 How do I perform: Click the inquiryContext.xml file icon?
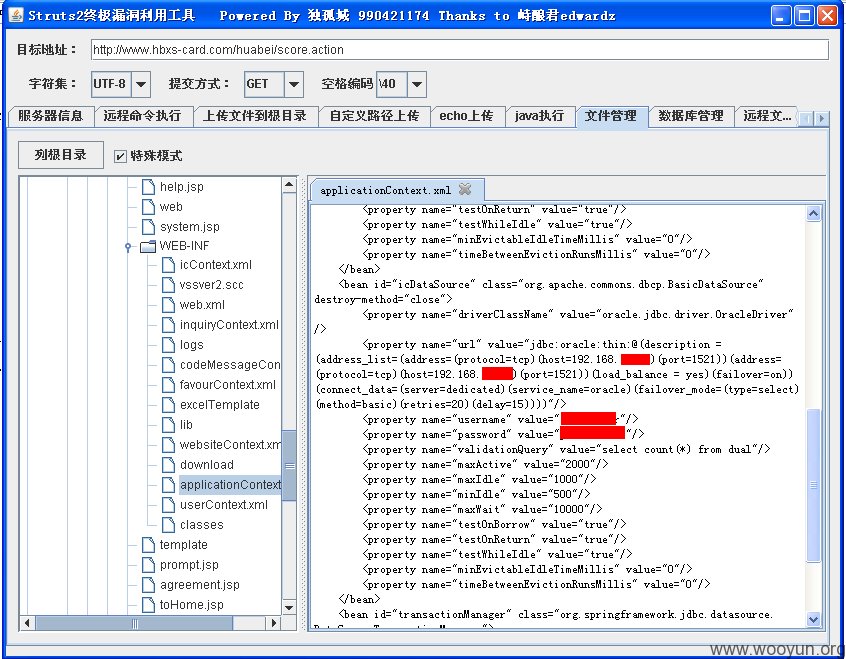pyautogui.click(x=168, y=325)
